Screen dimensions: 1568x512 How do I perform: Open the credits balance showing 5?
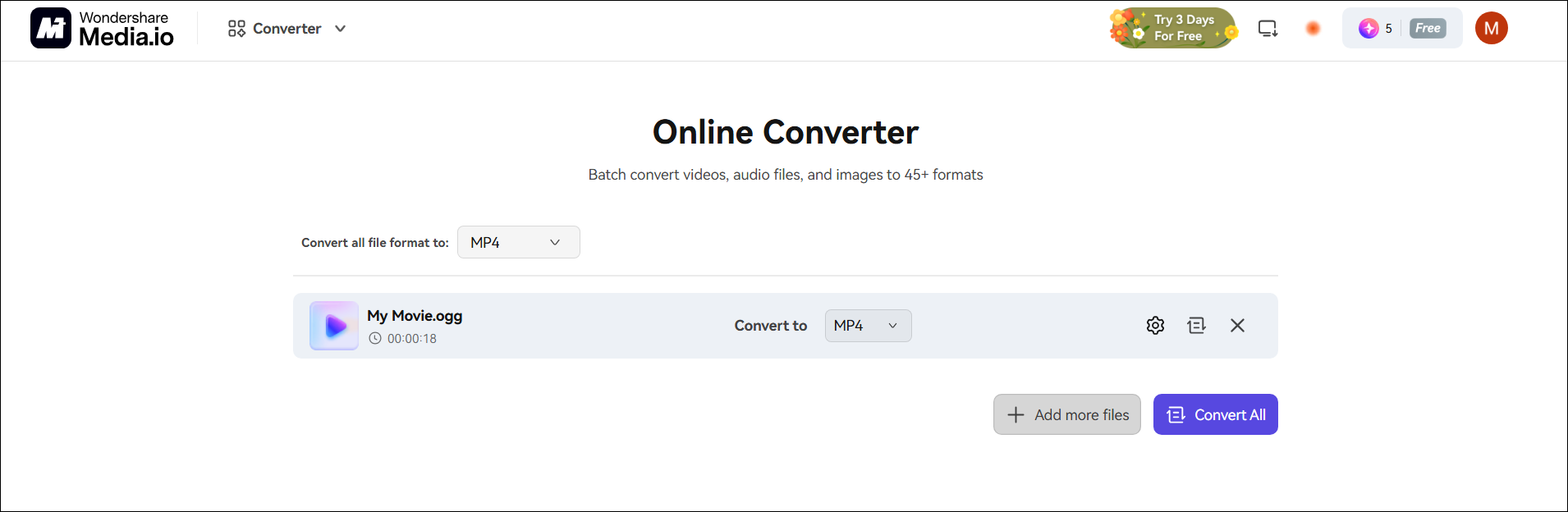(1375, 29)
